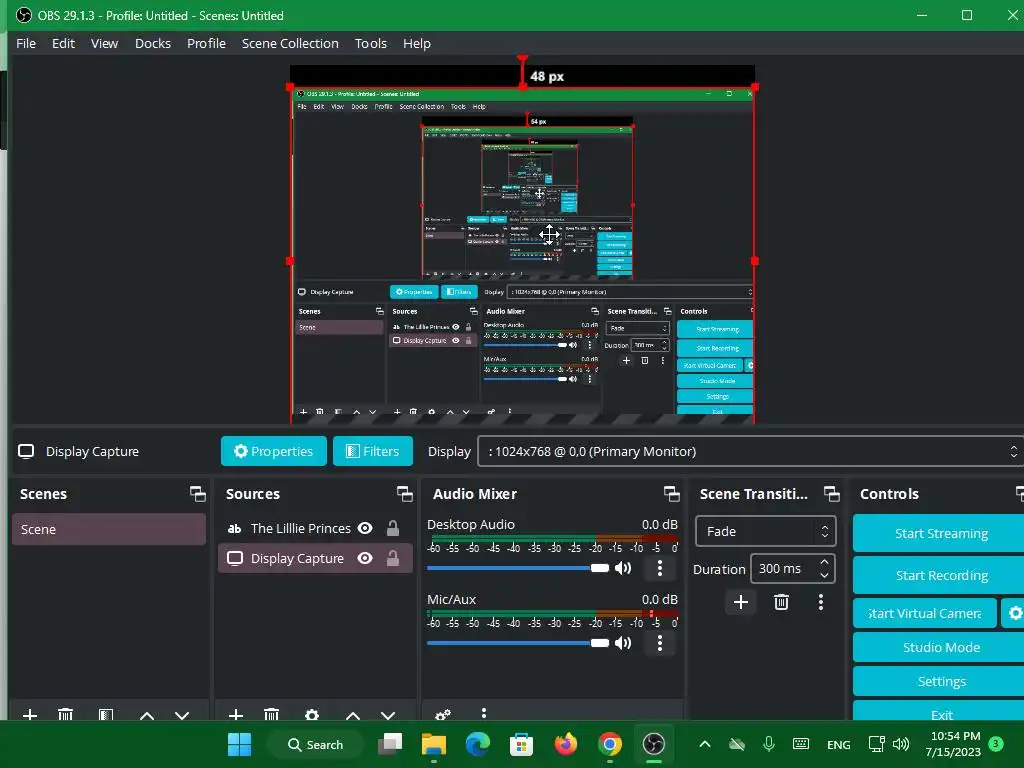Increase duration with stepper up arrow
Image resolution: width=1024 pixels, height=768 pixels.
[824, 562]
